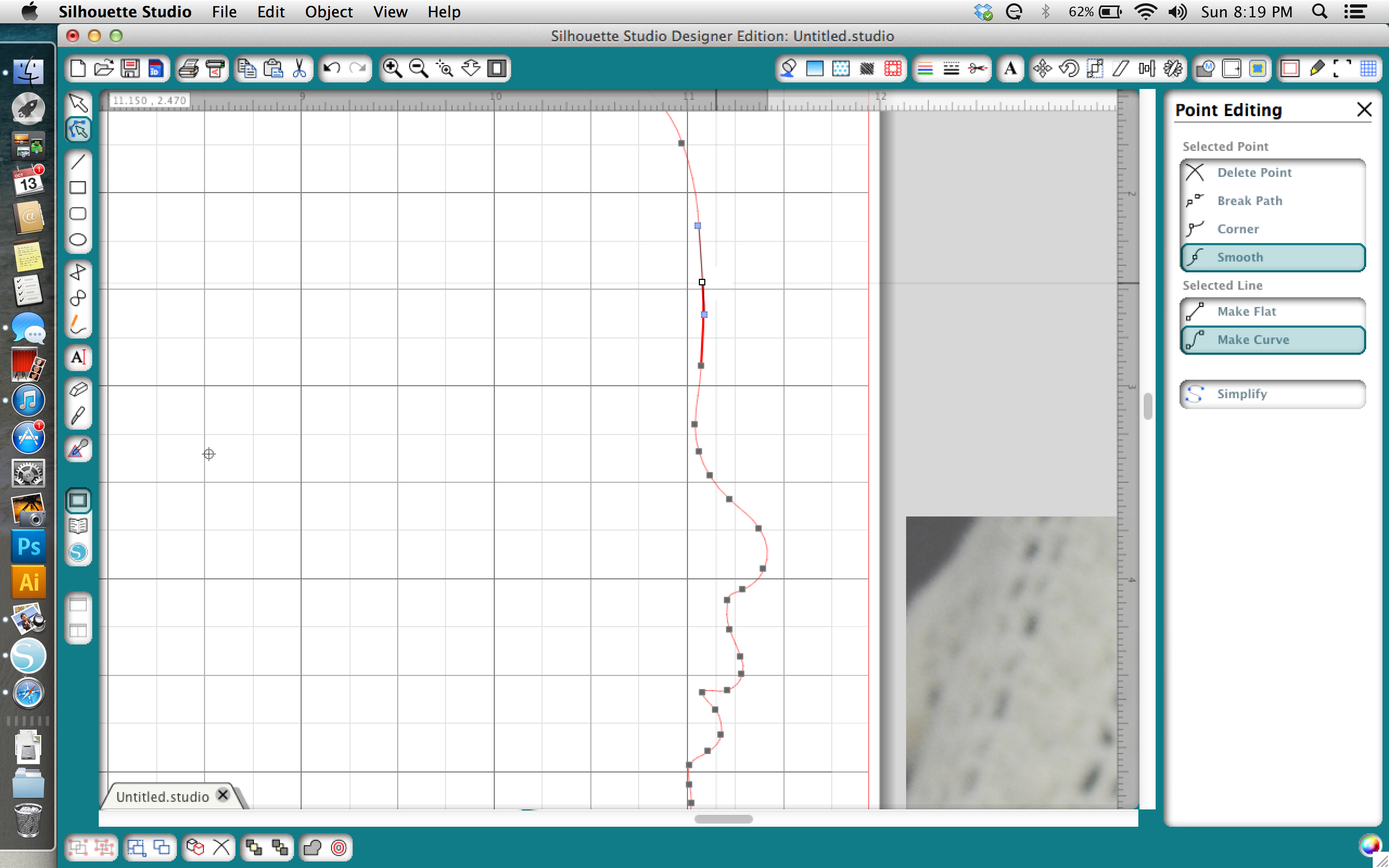1389x868 pixels.
Task: Click the Weld tool in bottom toolbar
Action: tap(314, 849)
